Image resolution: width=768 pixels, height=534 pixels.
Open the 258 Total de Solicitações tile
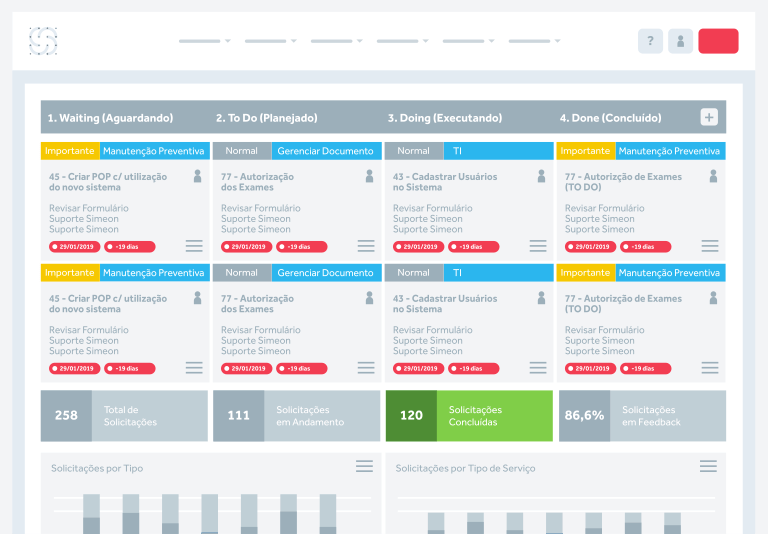124,416
